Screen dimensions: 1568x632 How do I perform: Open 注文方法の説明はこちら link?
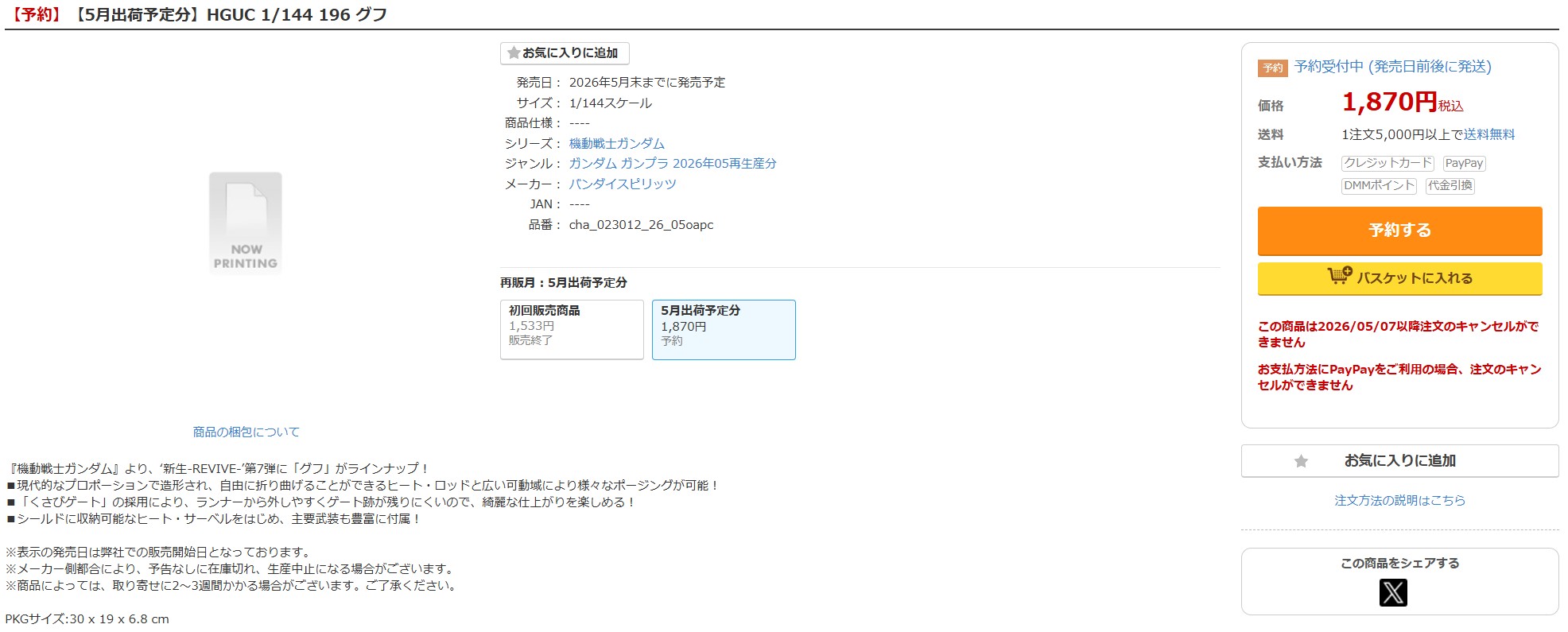point(1399,500)
